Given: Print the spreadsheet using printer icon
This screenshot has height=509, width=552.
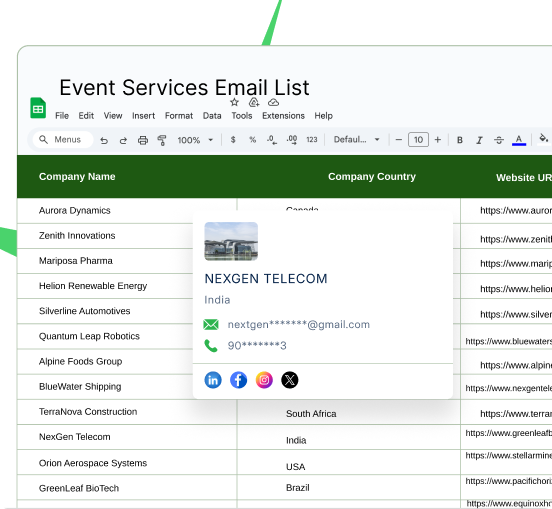Looking at the screenshot, I should [x=143, y=140].
